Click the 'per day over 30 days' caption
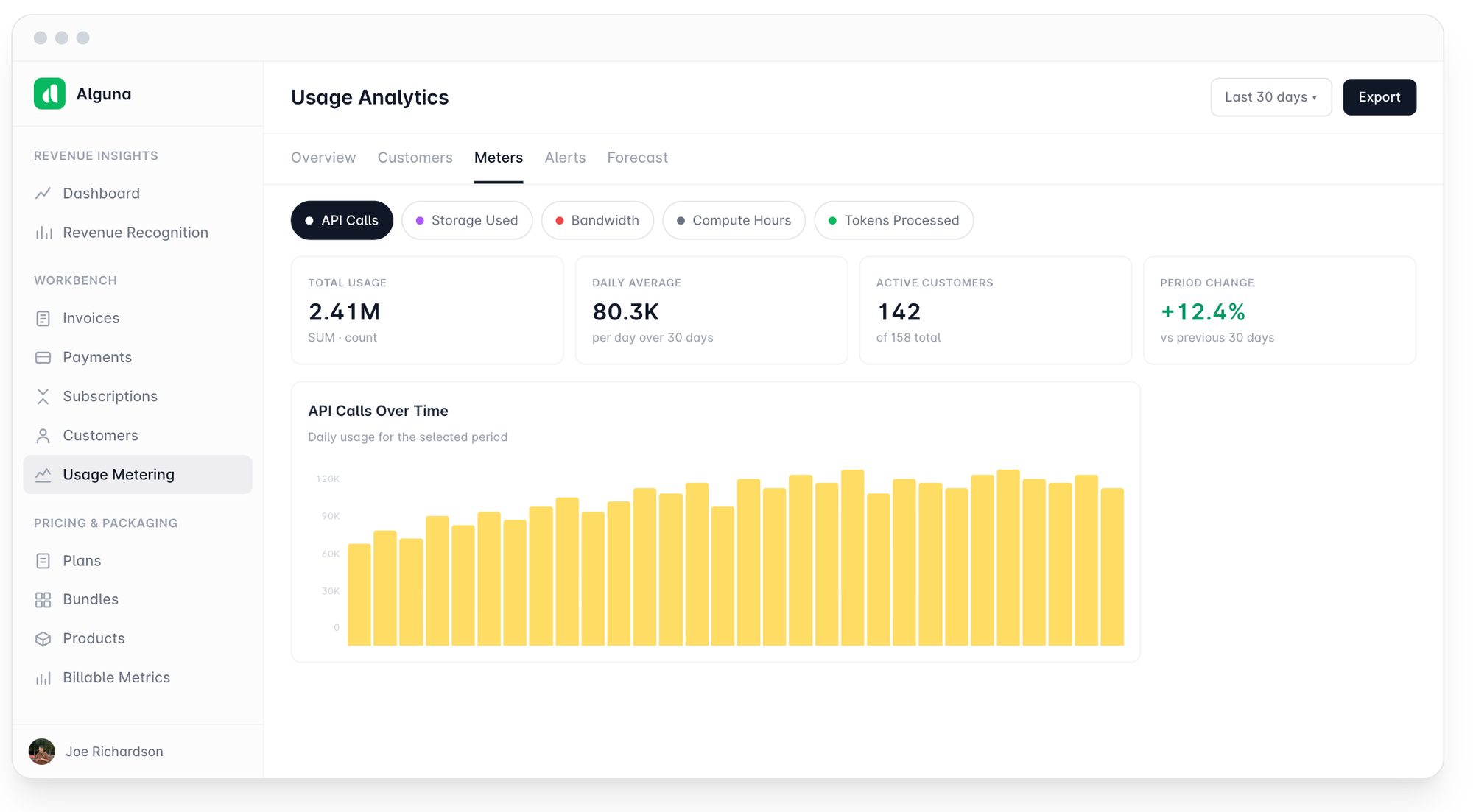Screen dimensions: 1473x812 pyautogui.click(x=653, y=338)
